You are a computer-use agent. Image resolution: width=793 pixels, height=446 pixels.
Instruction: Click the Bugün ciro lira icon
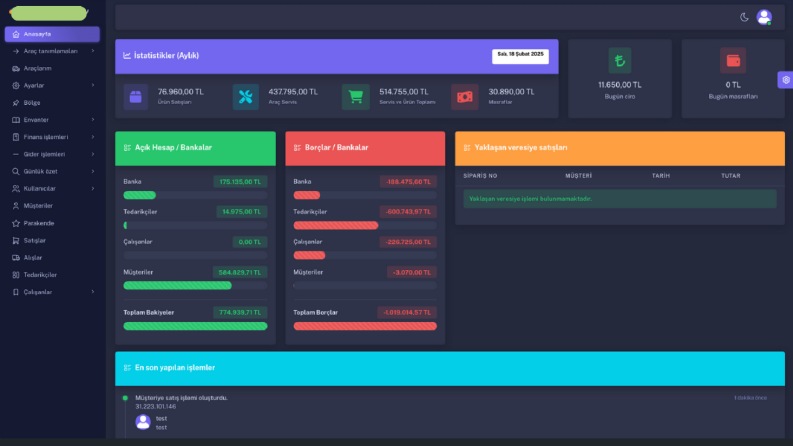click(x=620, y=61)
